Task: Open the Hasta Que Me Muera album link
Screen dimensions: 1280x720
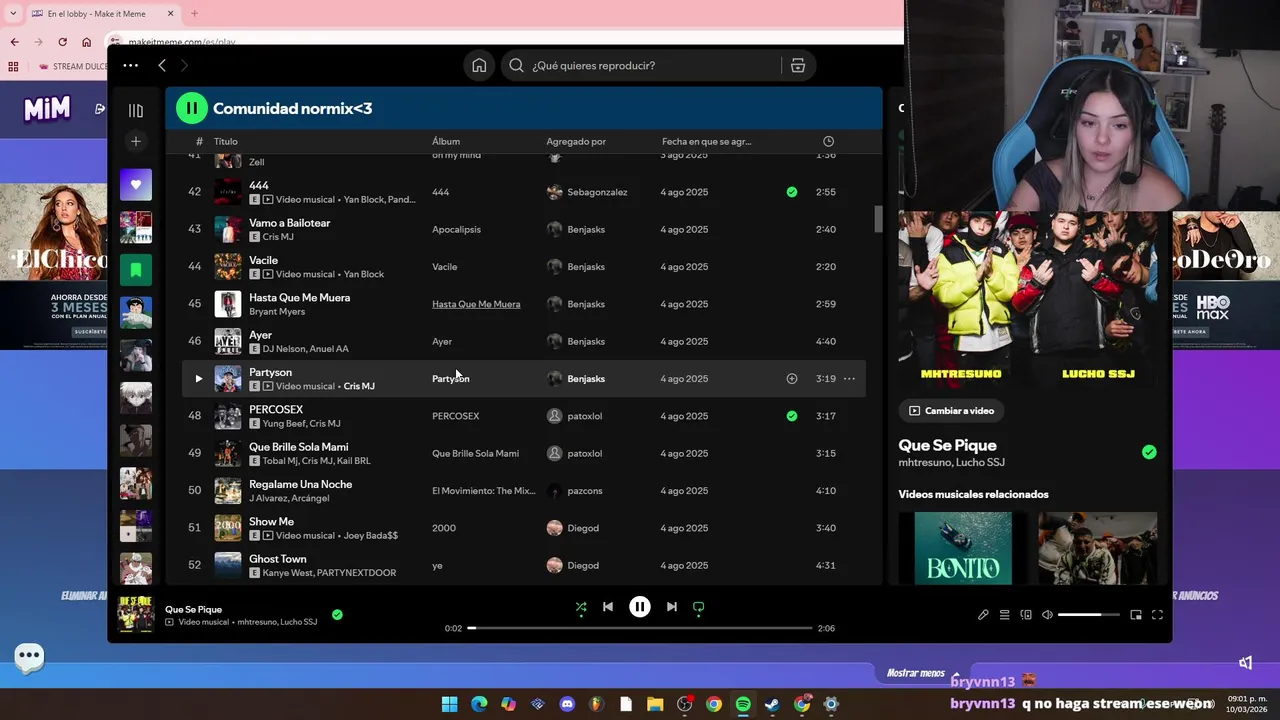Action: 476,304
